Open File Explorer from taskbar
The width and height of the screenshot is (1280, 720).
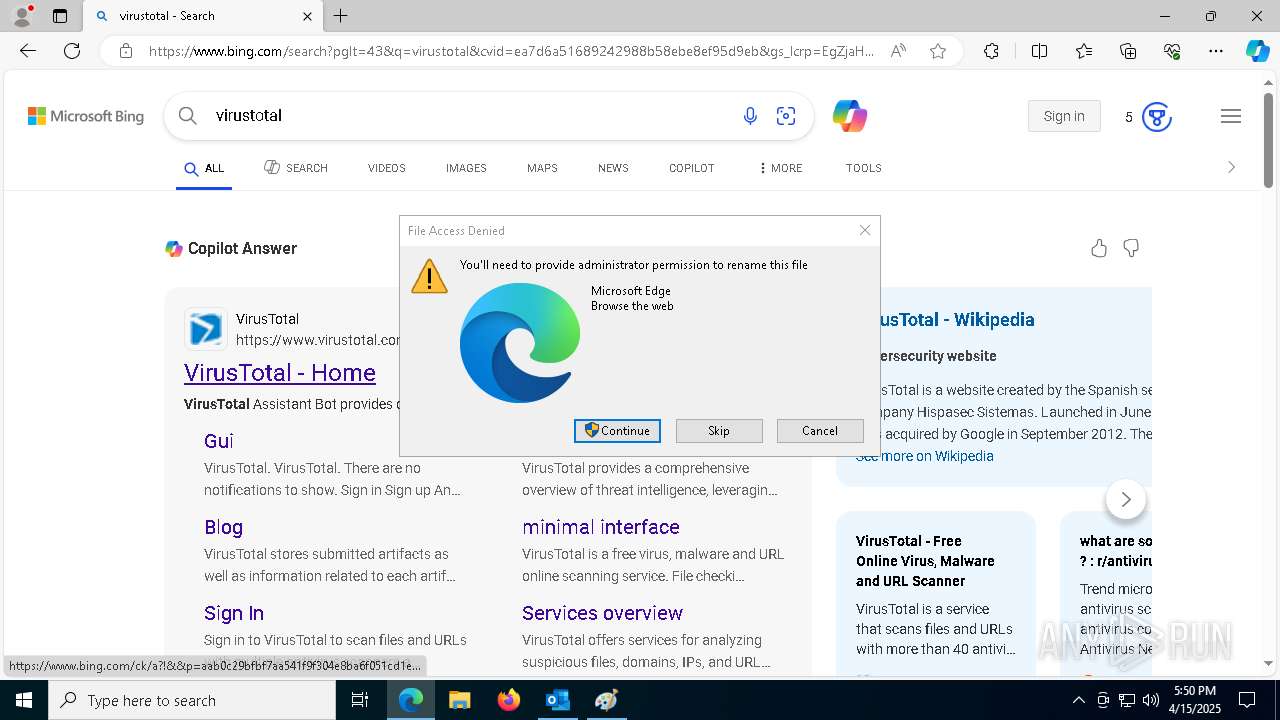(459, 700)
